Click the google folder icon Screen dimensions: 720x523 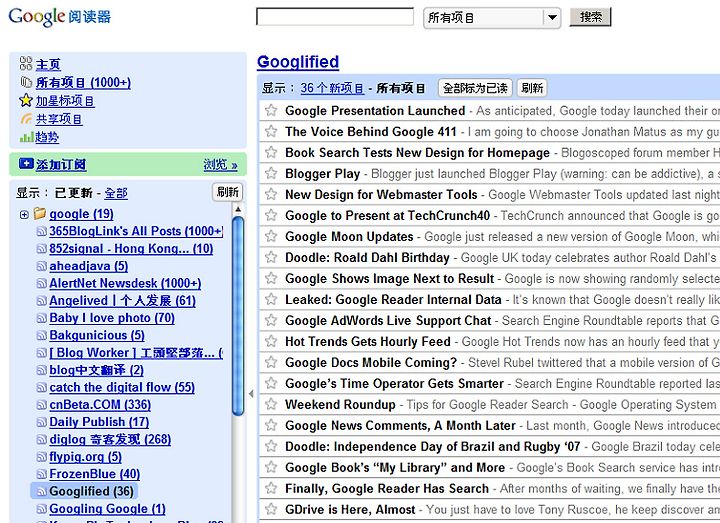(40, 214)
